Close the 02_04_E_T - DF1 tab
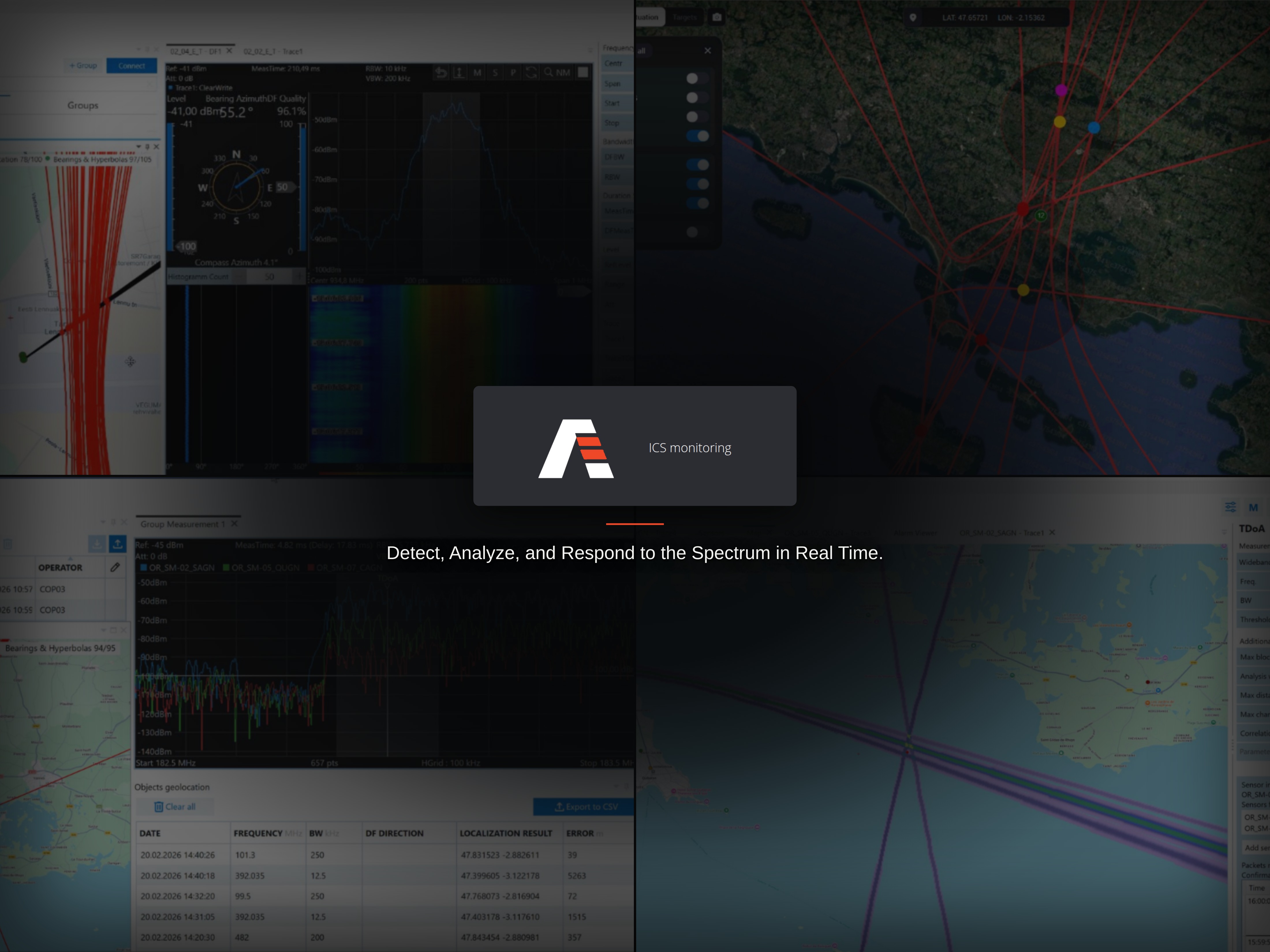1270x952 pixels. click(x=229, y=50)
